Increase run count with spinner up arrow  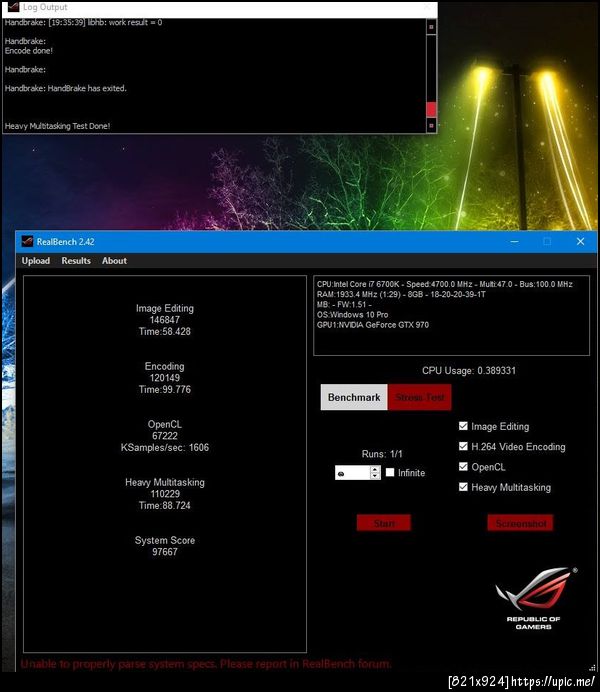pos(375,469)
